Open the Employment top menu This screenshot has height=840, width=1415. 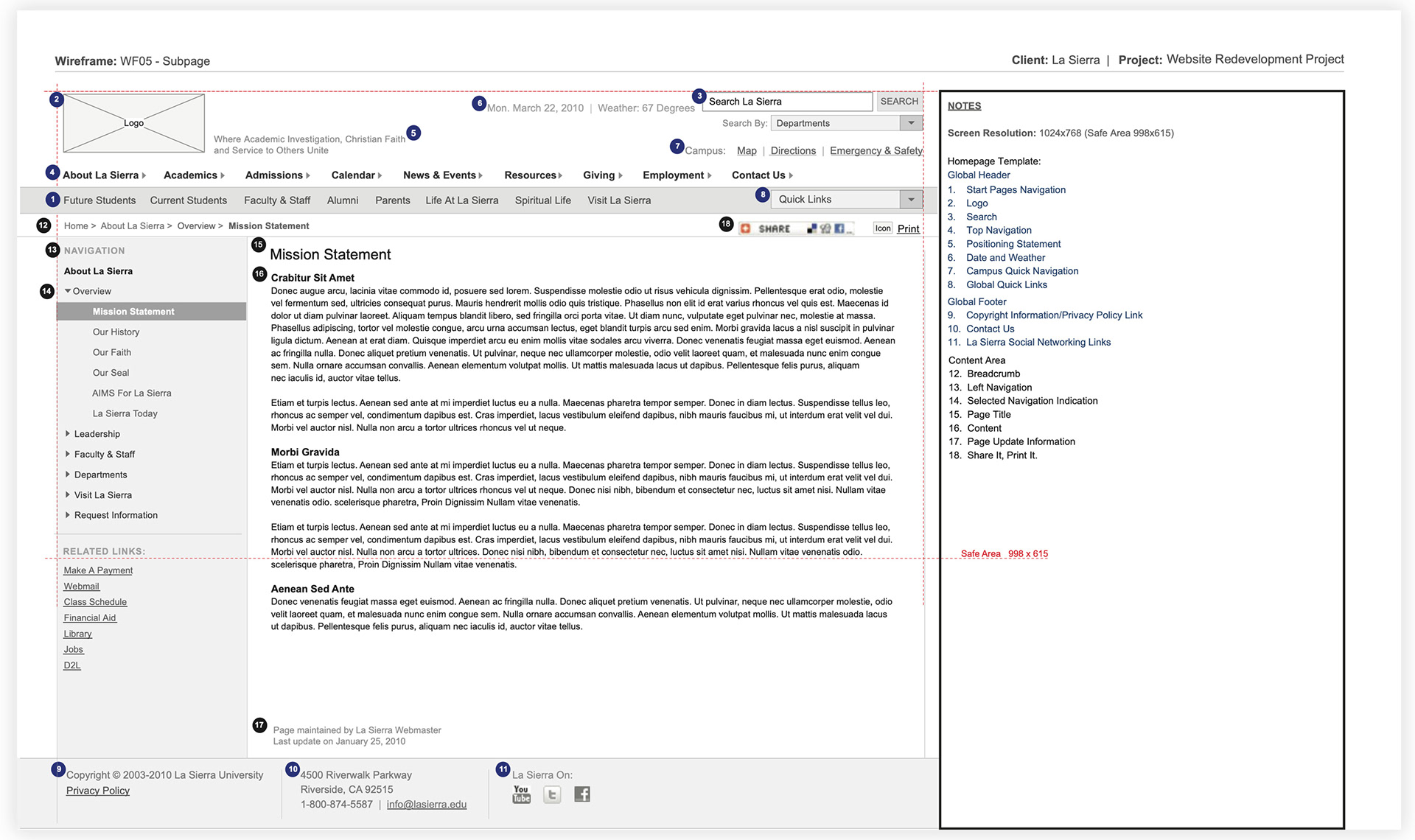click(x=677, y=175)
